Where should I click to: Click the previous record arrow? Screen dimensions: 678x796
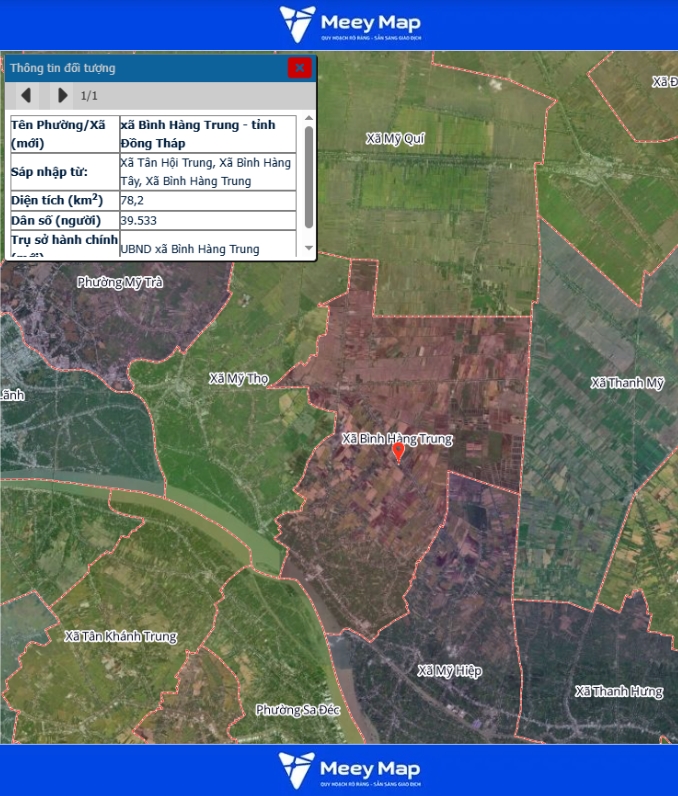(x=26, y=95)
